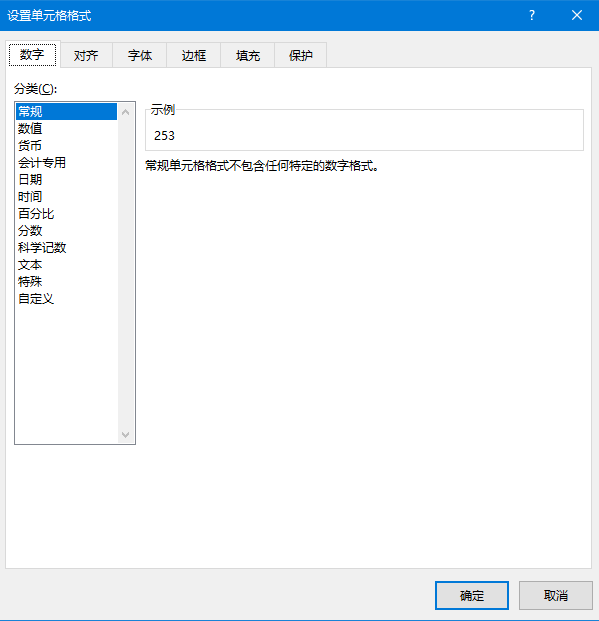The width and height of the screenshot is (599, 621).
Task: Select 常规 in the category list
Action: tap(66, 111)
